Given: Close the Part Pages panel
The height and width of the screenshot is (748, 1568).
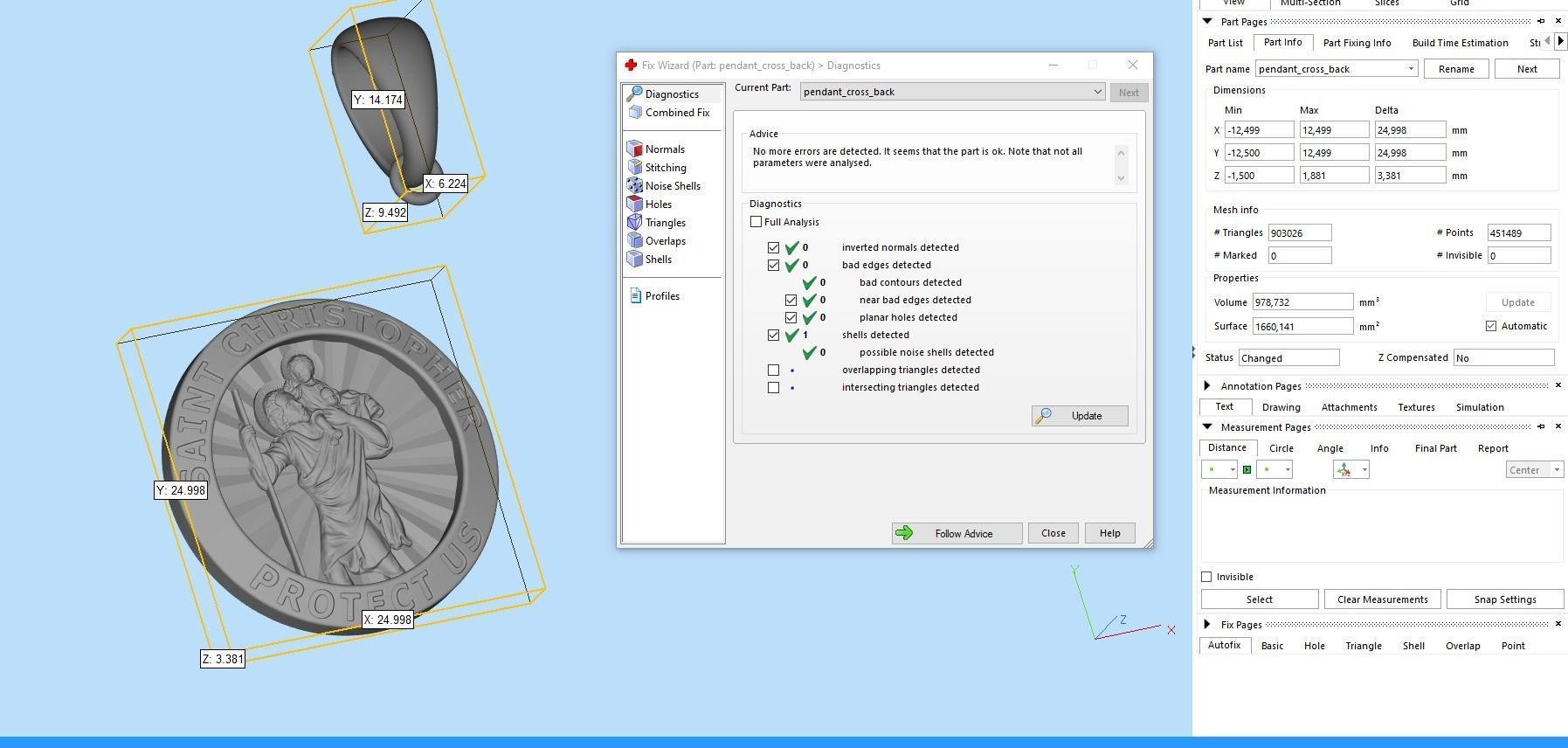Looking at the screenshot, I should tap(1558, 21).
